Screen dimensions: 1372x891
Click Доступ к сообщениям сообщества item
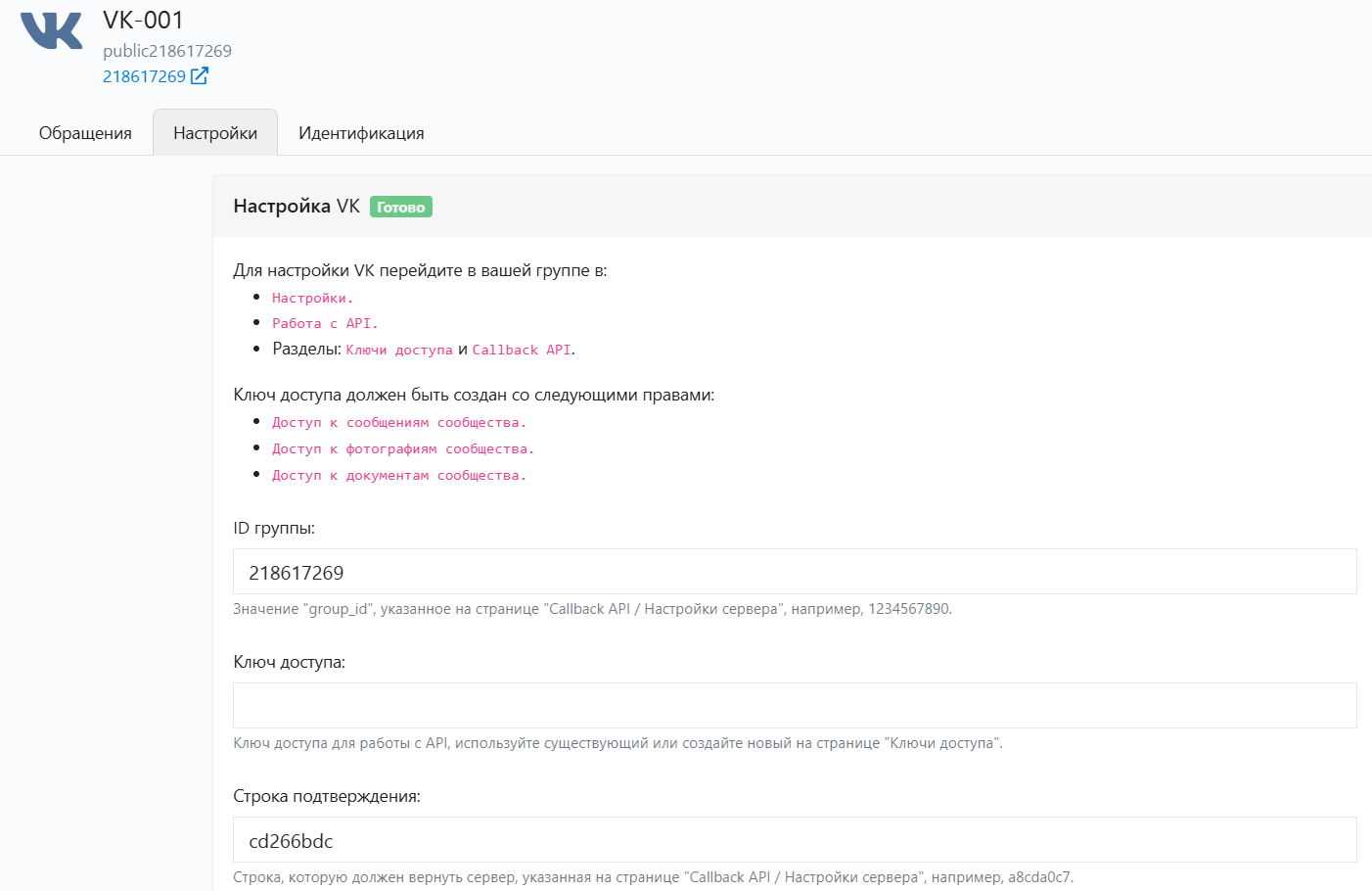coord(399,422)
